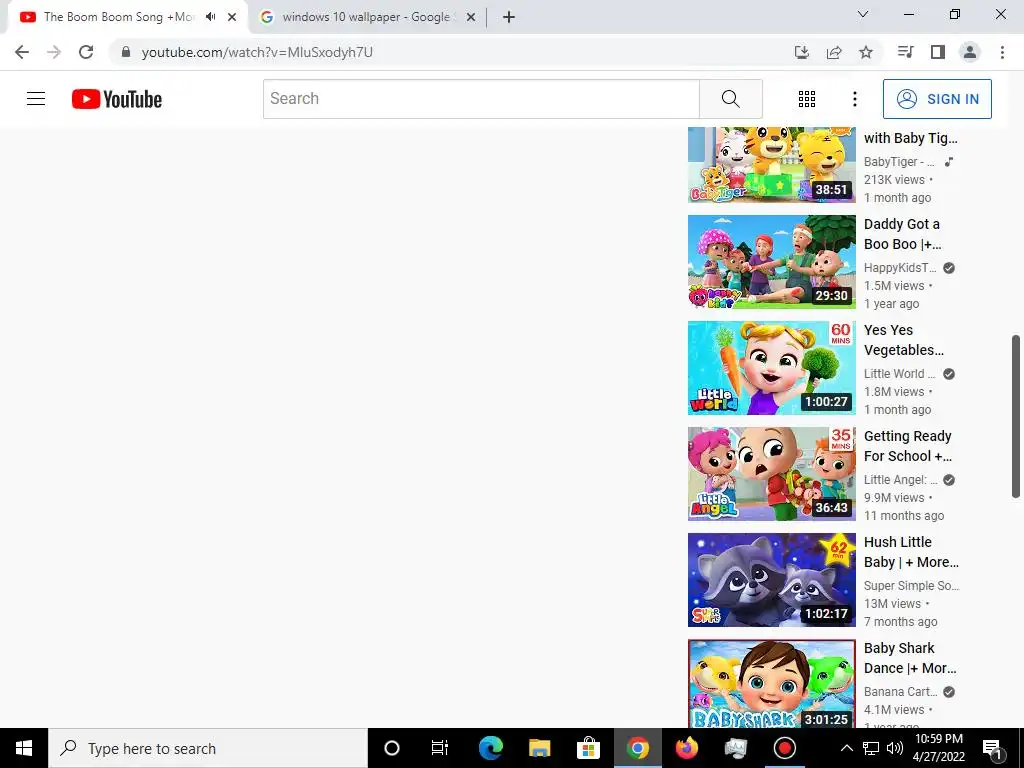Click the browser forward arrow
1024x768 pixels.
54,52
